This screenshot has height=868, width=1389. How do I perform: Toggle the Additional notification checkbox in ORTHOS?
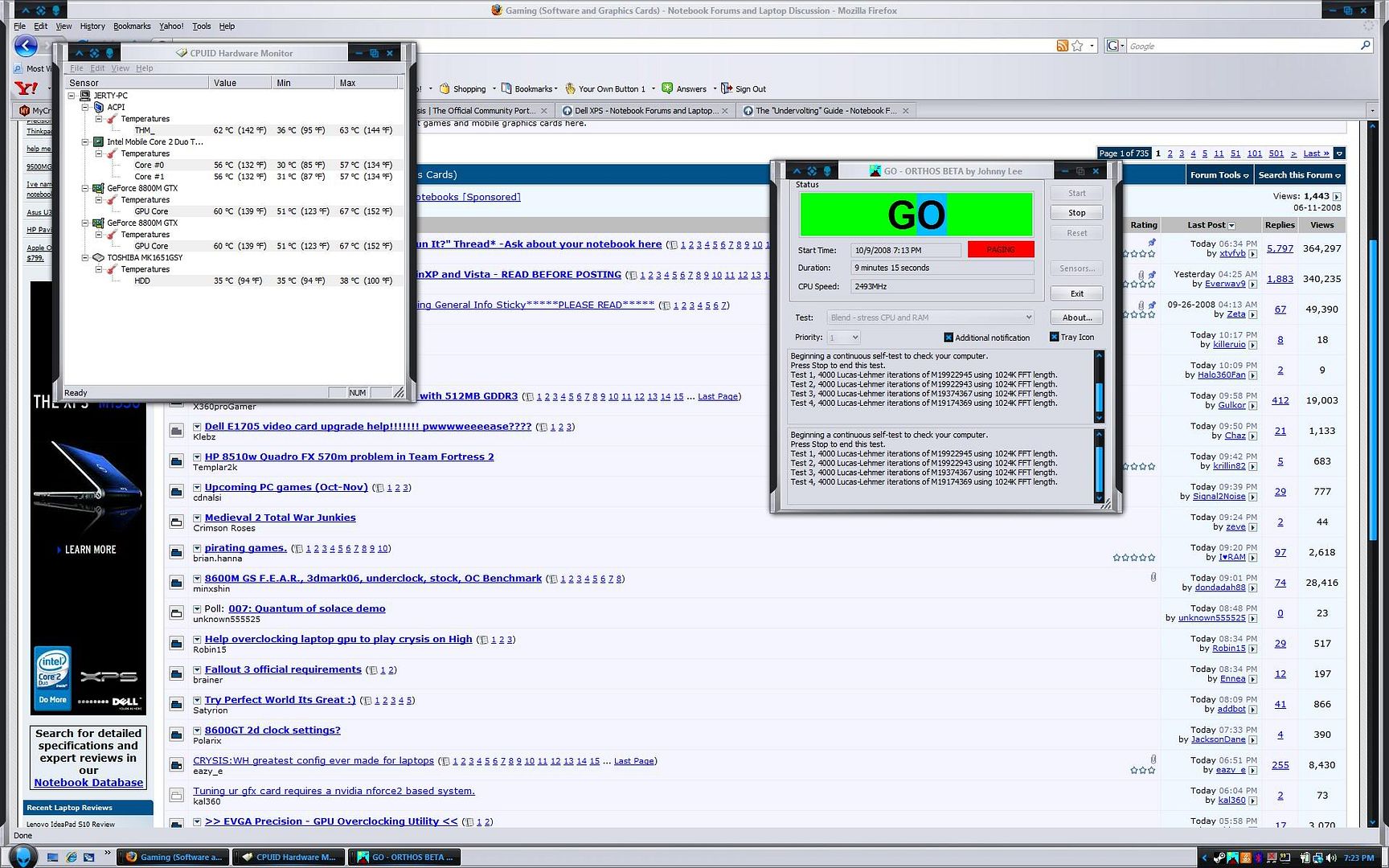click(949, 338)
